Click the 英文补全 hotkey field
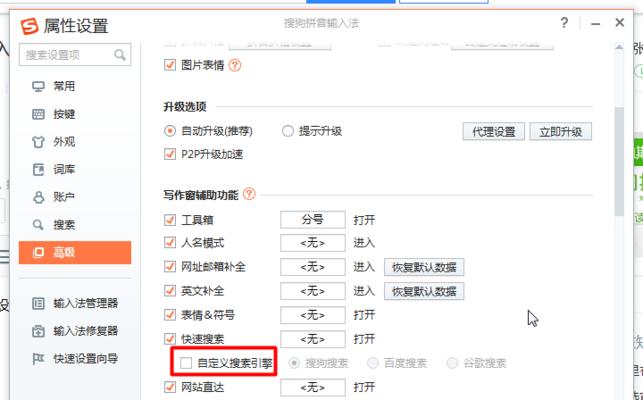Image resolution: width=643 pixels, height=400 pixels. point(313,291)
